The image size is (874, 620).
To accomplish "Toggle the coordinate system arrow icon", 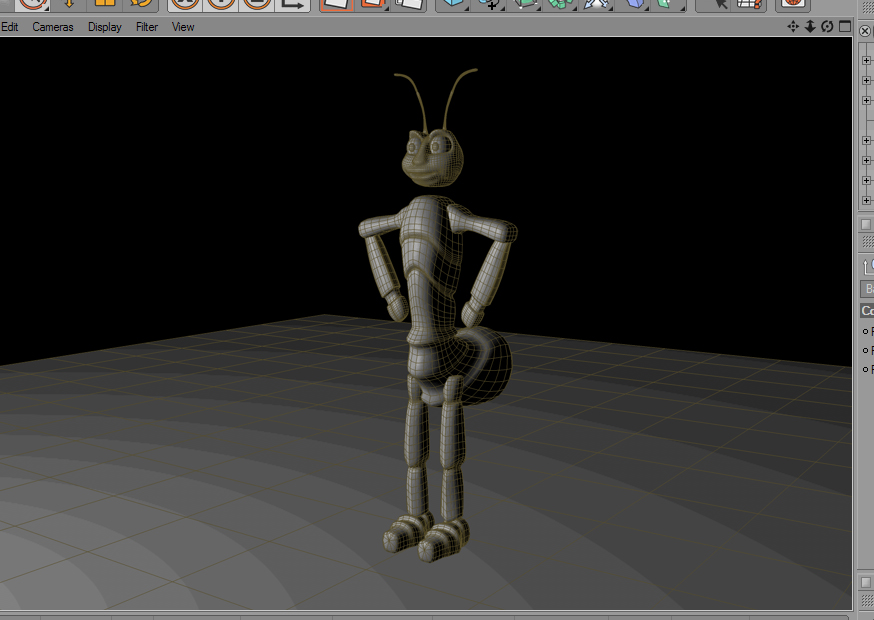I will point(292,4).
